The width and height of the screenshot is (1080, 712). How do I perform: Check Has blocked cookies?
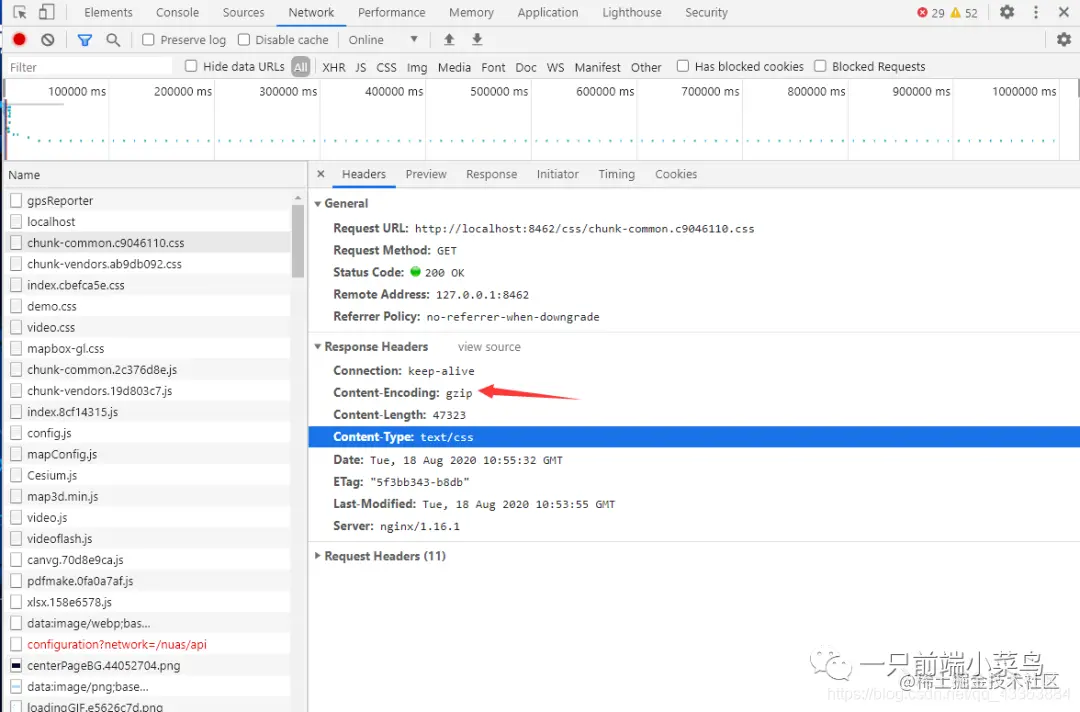(x=683, y=66)
